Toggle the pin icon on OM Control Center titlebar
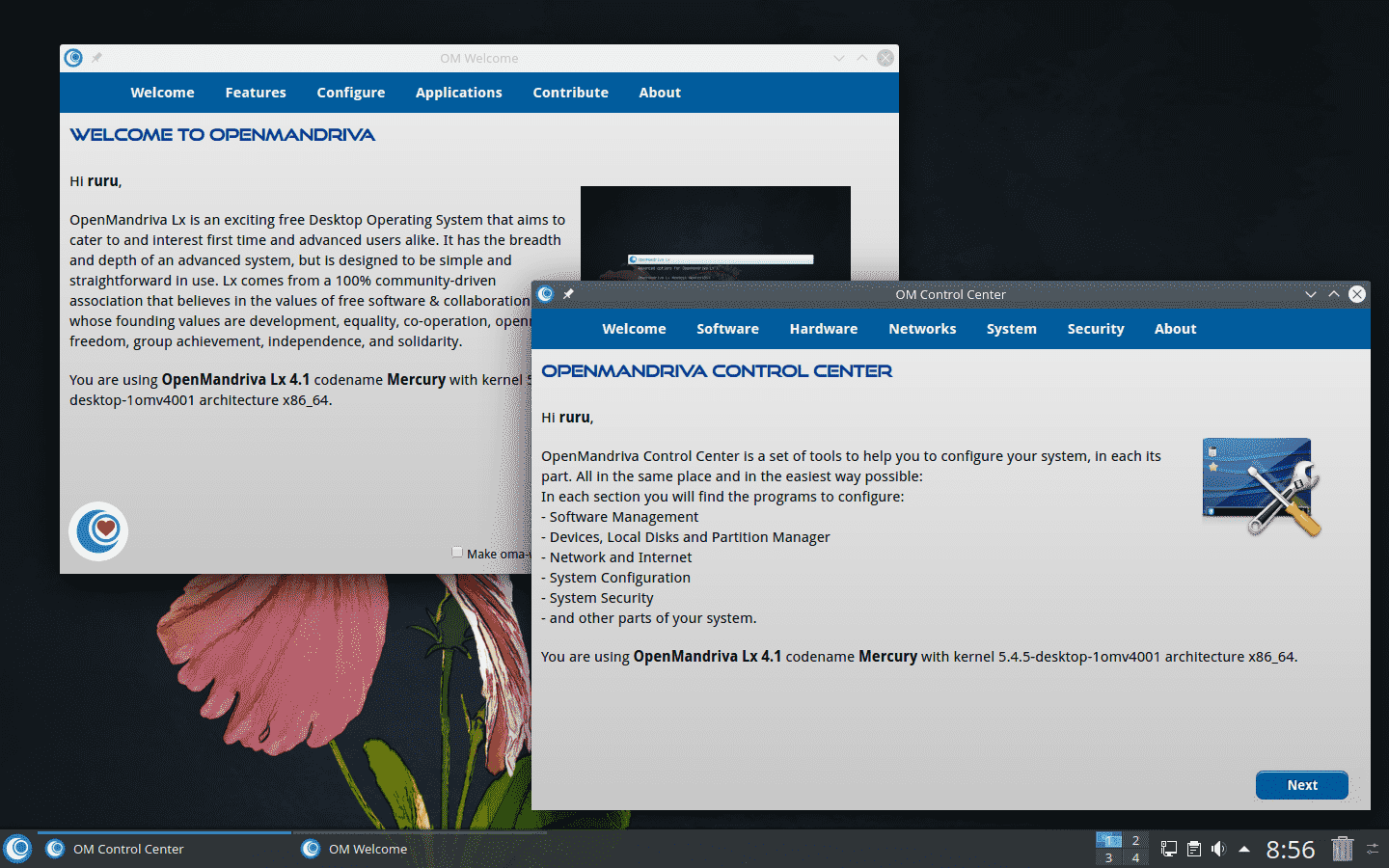 (568, 294)
